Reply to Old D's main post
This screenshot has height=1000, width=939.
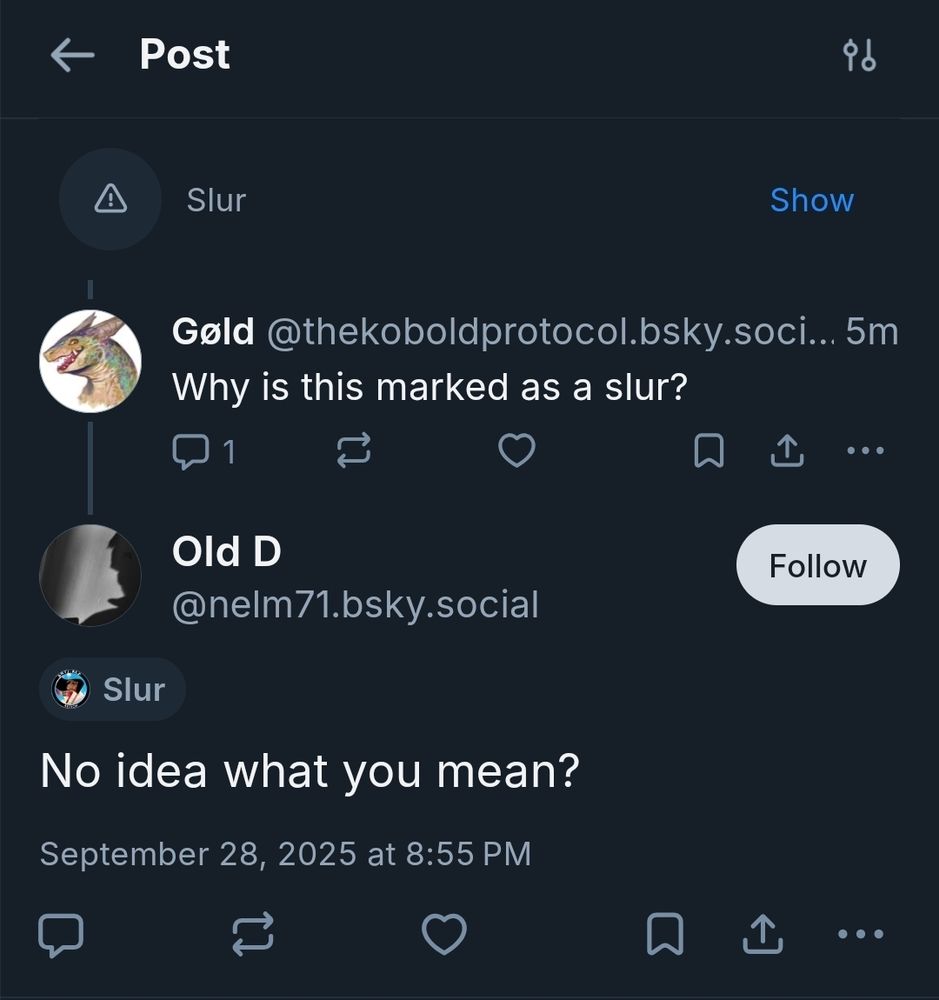(x=60, y=935)
